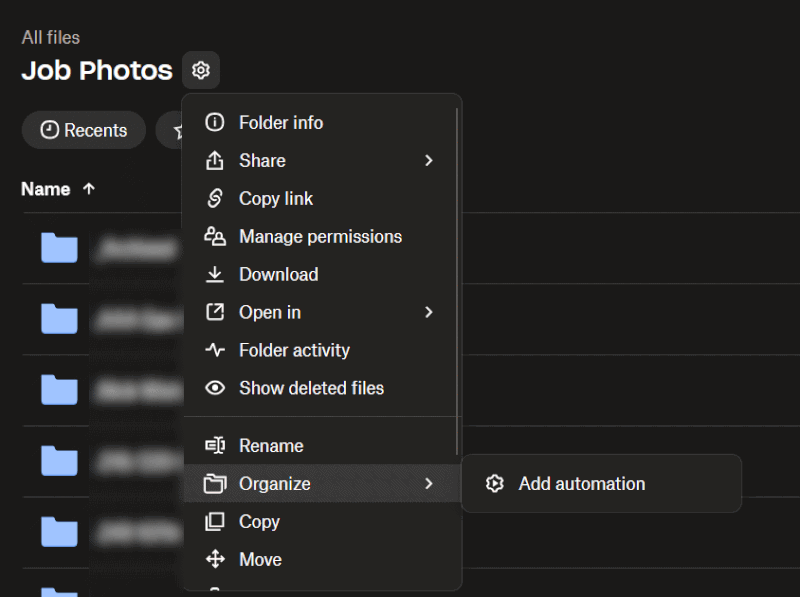Click the Download arrow icon
The height and width of the screenshot is (597, 800).
point(214,274)
